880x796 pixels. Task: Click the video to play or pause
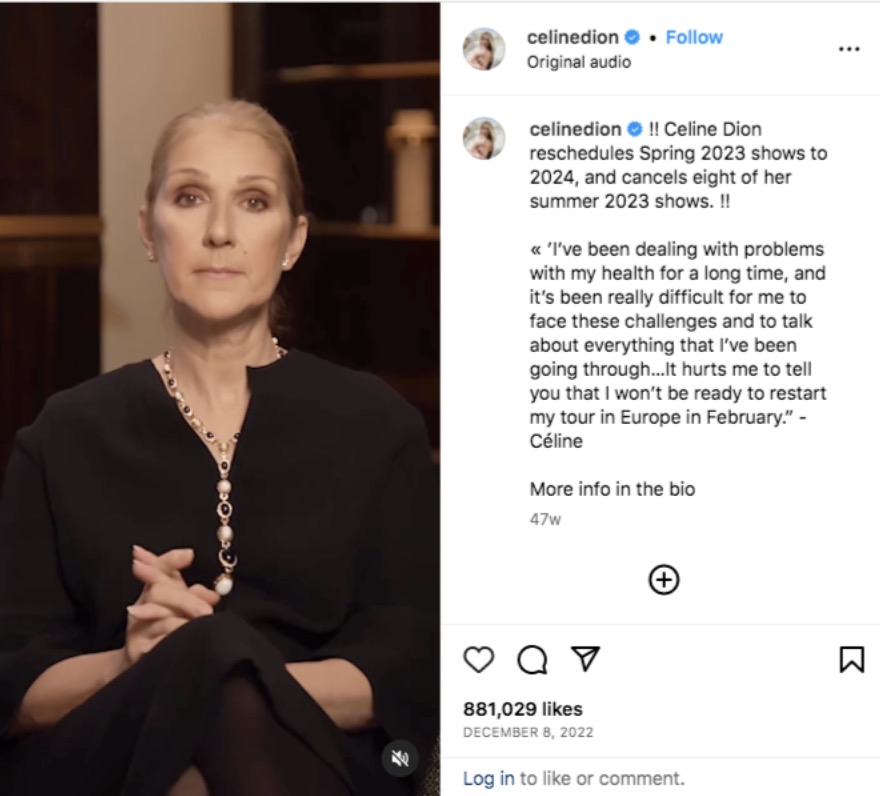[220, 400]
